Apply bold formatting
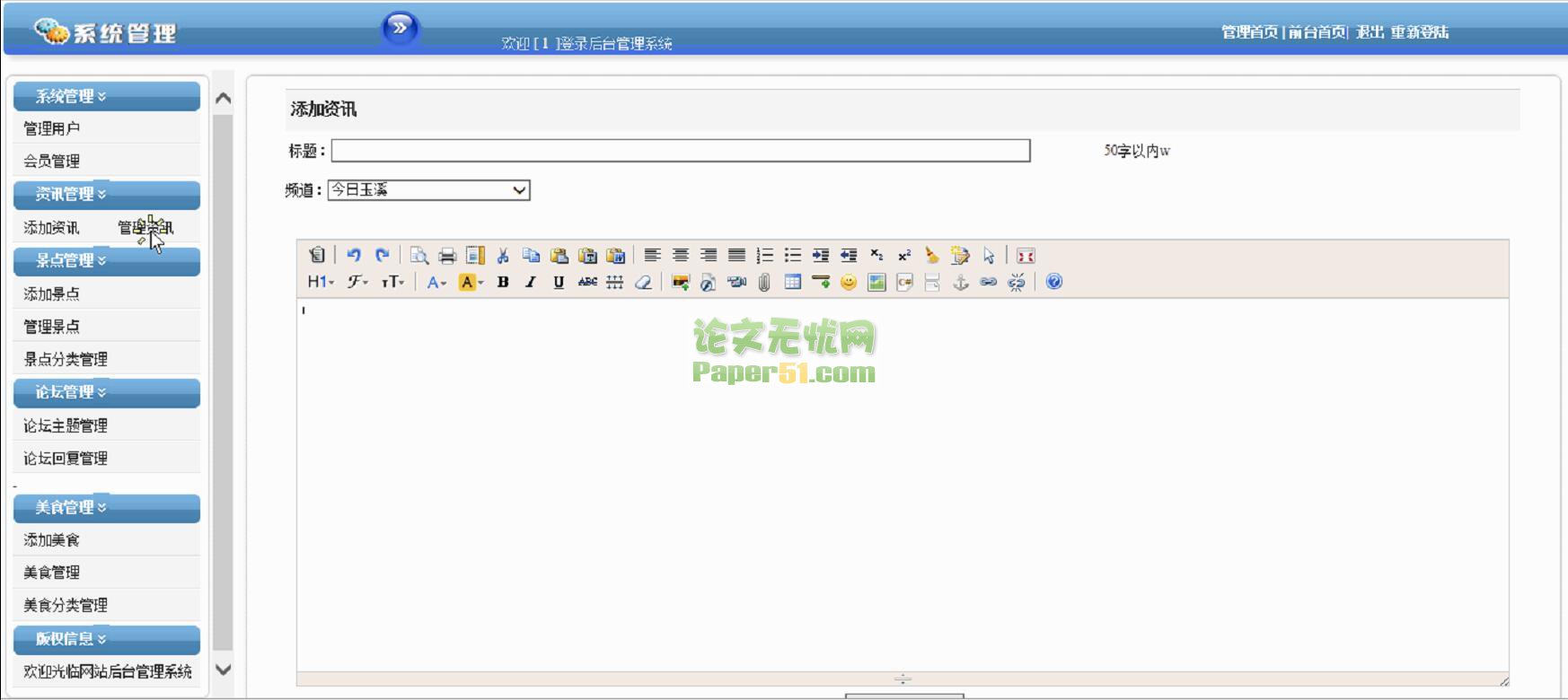The image size is (1568, 700). click(503, 282)
